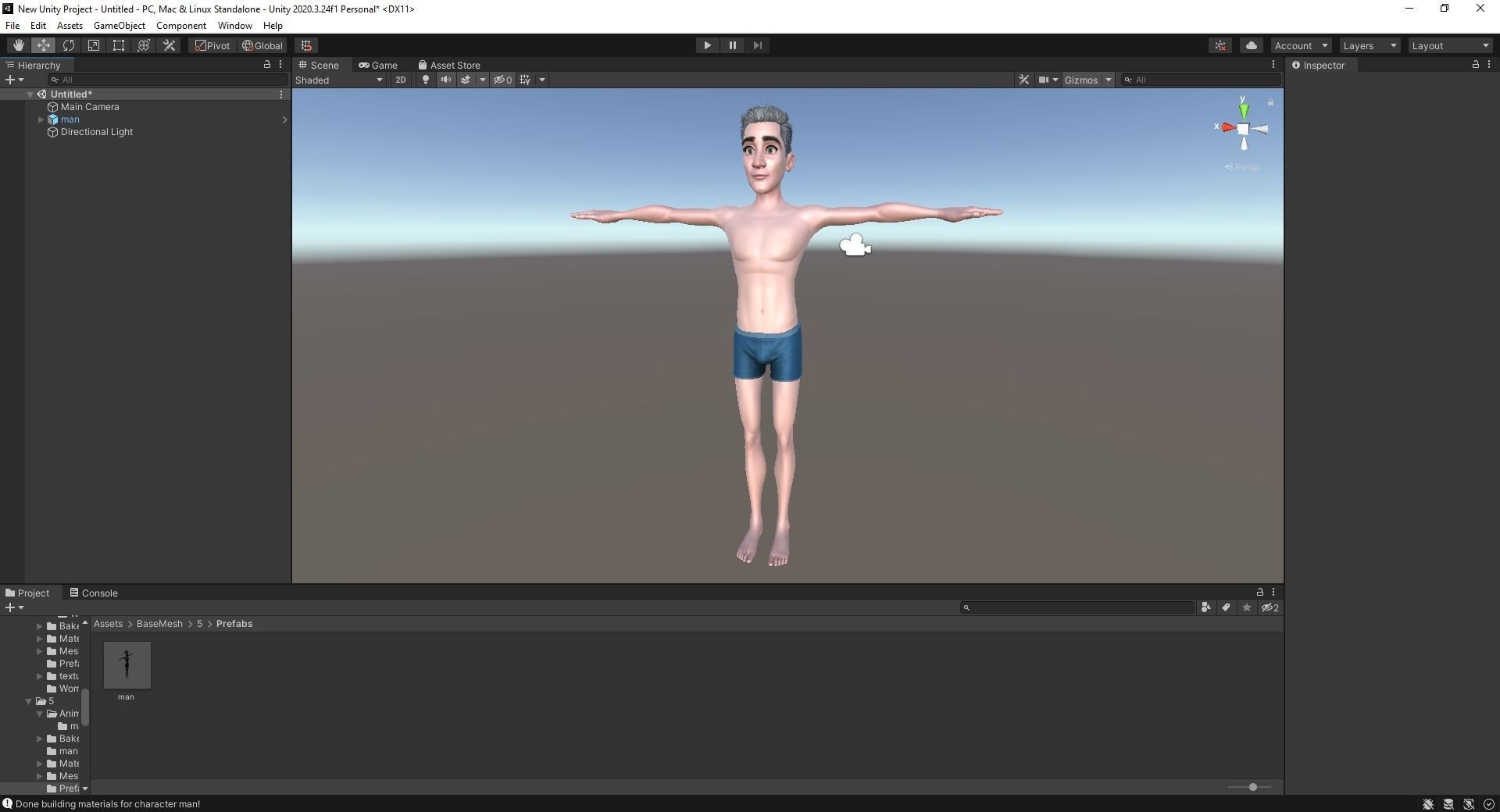The height and width of the screenshot is (812, 1500).
Task: Open the File menu
Action: (x=12, y=26)
